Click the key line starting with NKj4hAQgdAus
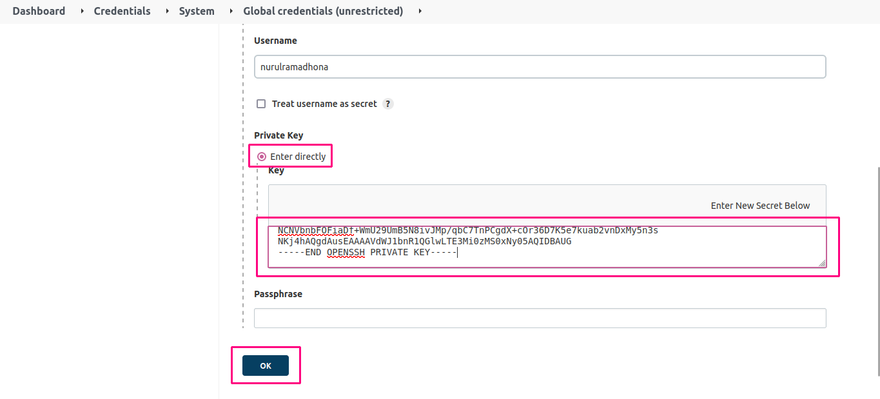 coord(424,242)
